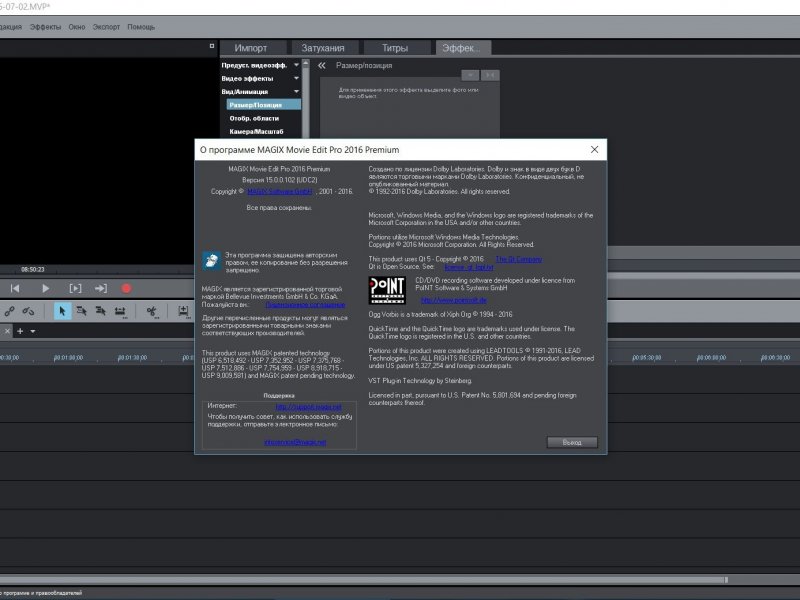Open the movie tab dropdown arrow

[33, 332]
